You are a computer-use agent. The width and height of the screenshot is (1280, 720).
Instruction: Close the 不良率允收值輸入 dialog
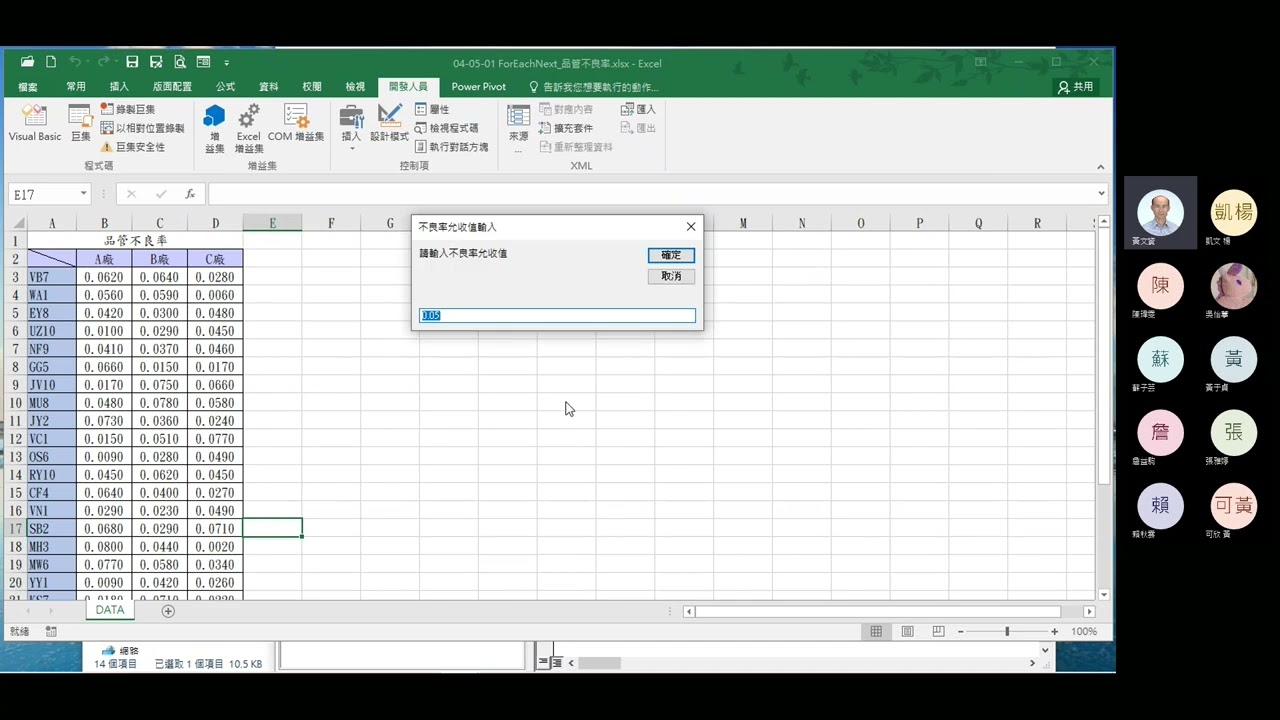(690, 227)
